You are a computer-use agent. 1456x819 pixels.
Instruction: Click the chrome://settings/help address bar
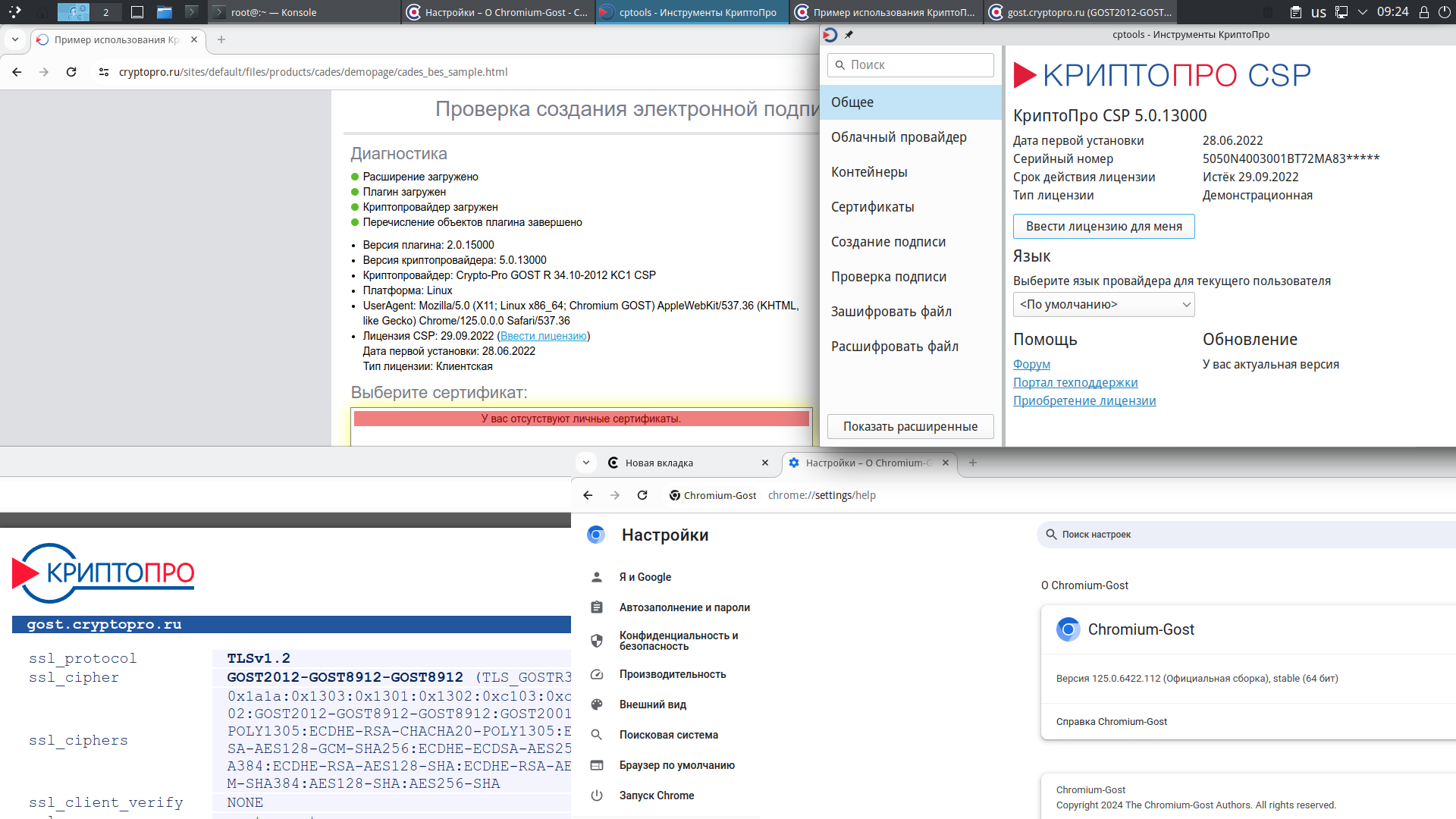click(822, 495)
